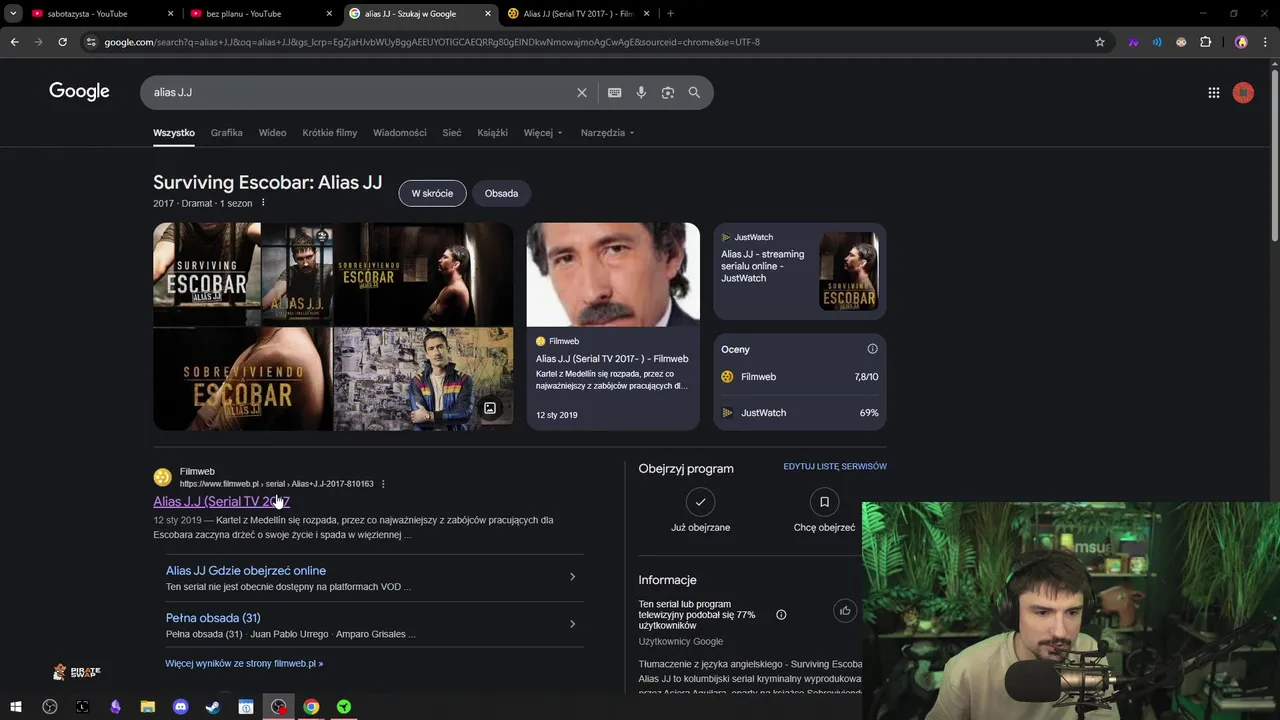Open the 7TV extension icon
Image resolution: width=1280 pixels, height=720 pixels.
click(1133, 42)
